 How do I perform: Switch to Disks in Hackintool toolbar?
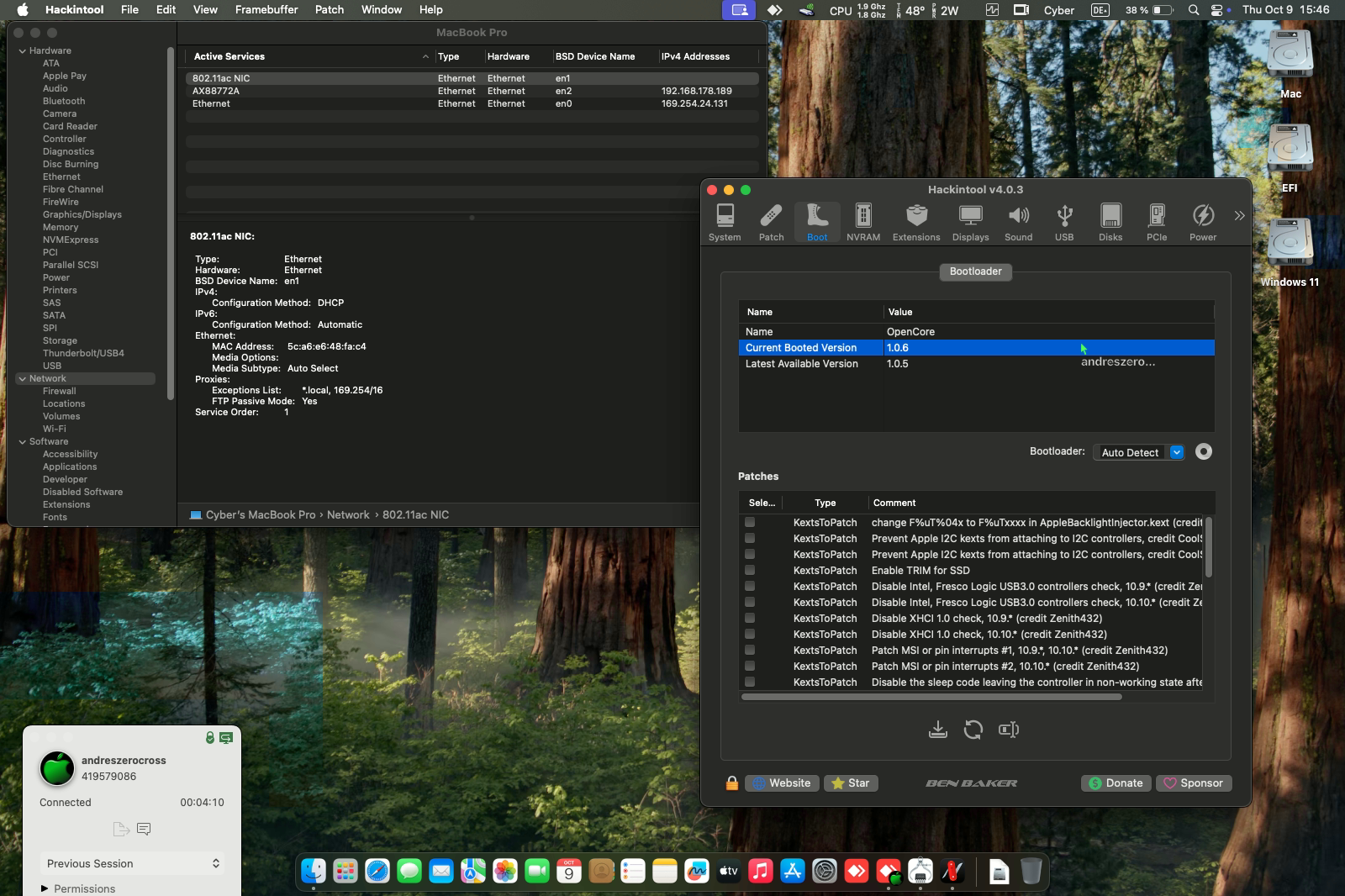(1110, 223)
